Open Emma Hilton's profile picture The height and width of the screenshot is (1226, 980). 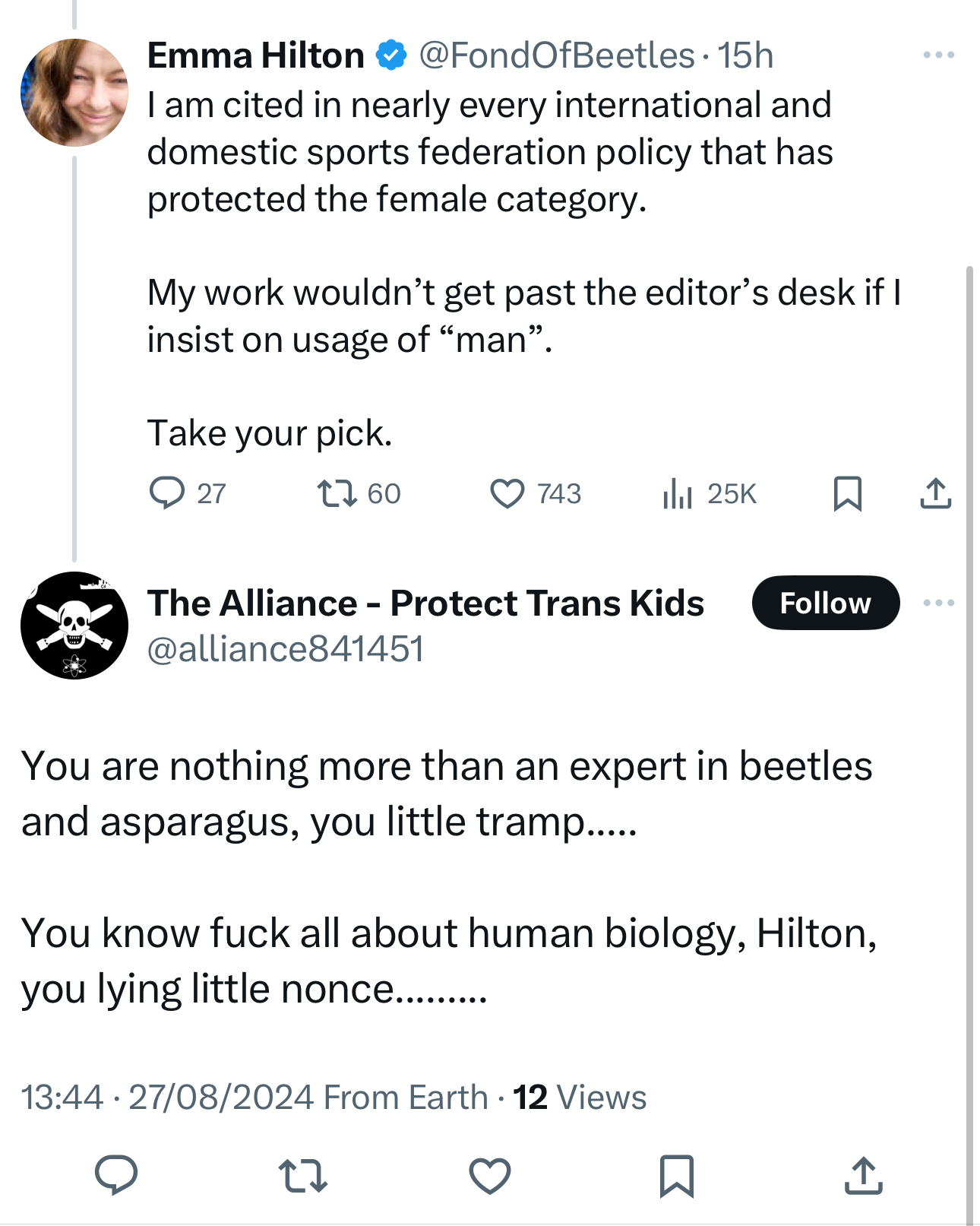pos(74,93)
